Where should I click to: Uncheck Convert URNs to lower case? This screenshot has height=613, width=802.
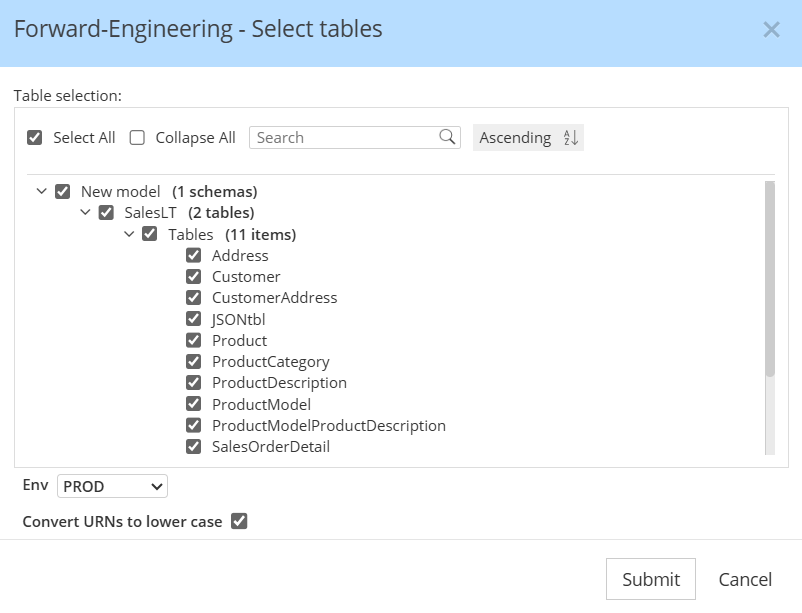click(239, 521)
